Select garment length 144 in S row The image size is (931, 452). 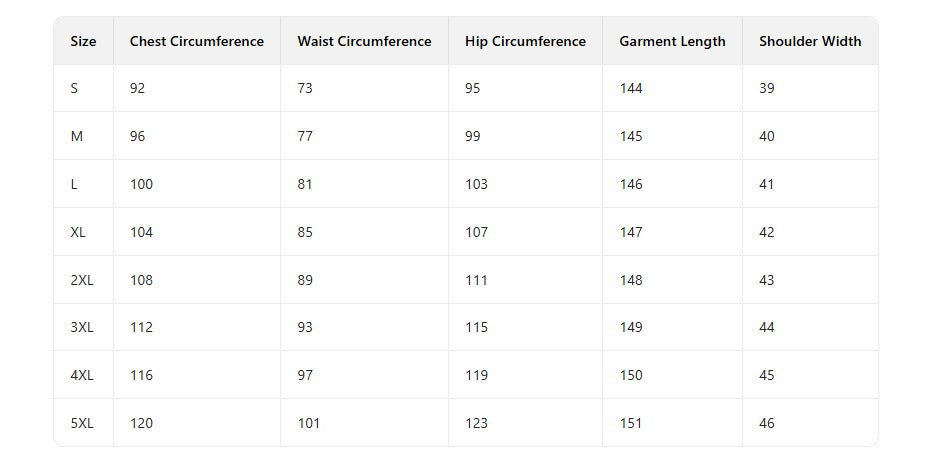point(631,88)
